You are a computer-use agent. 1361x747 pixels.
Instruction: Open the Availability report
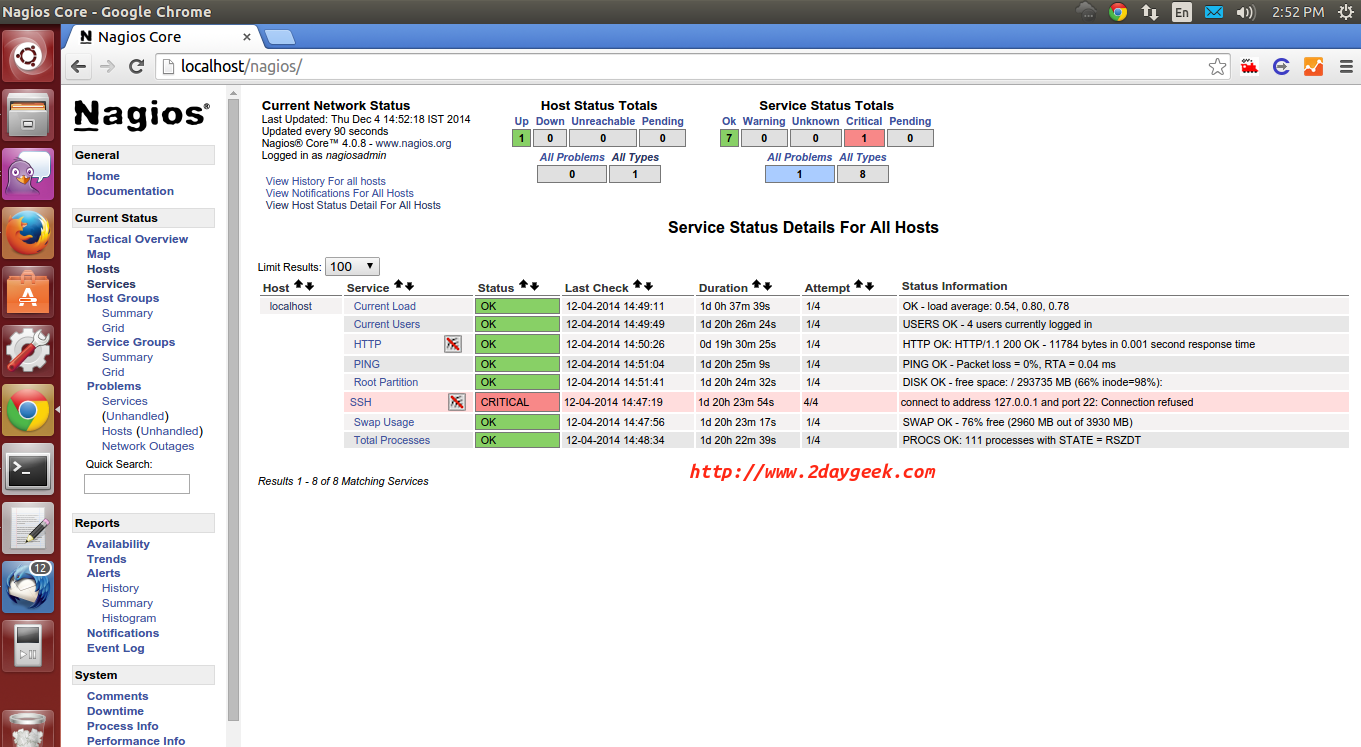[x=118, y=544]
